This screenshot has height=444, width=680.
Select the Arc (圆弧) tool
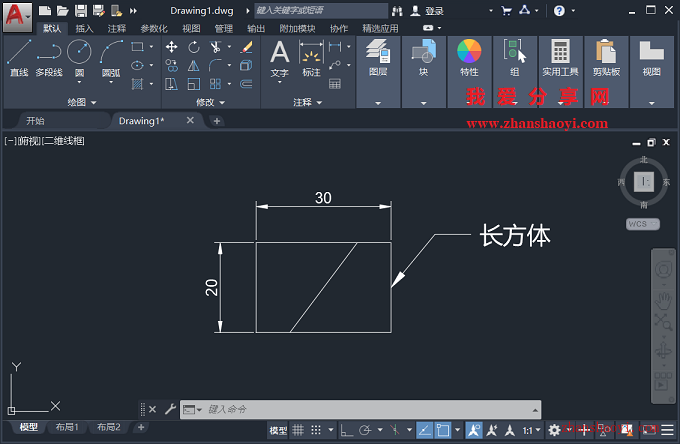click(x=111, y=58)
